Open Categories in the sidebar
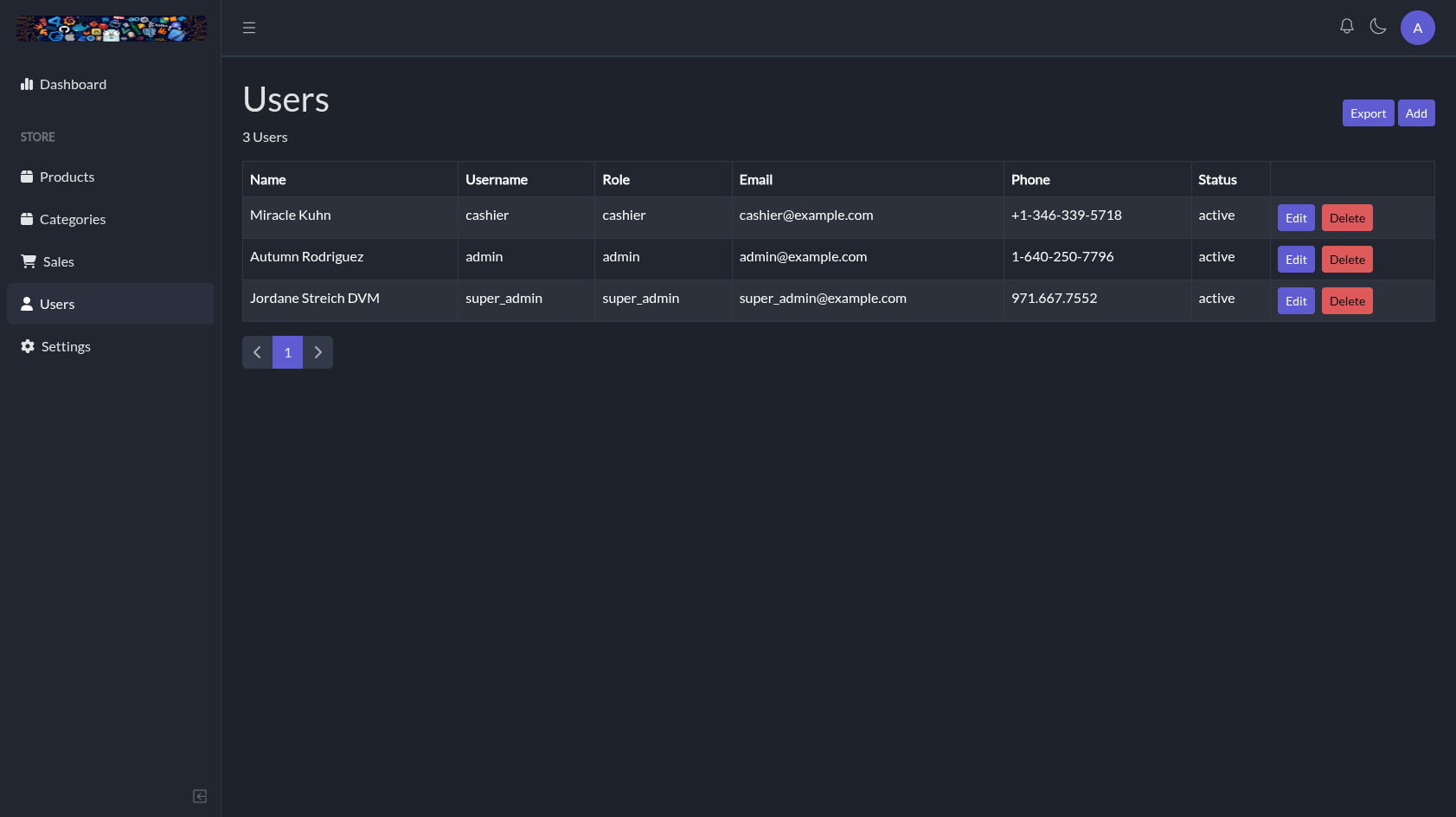1456x817 pixels. pos(72,219)
